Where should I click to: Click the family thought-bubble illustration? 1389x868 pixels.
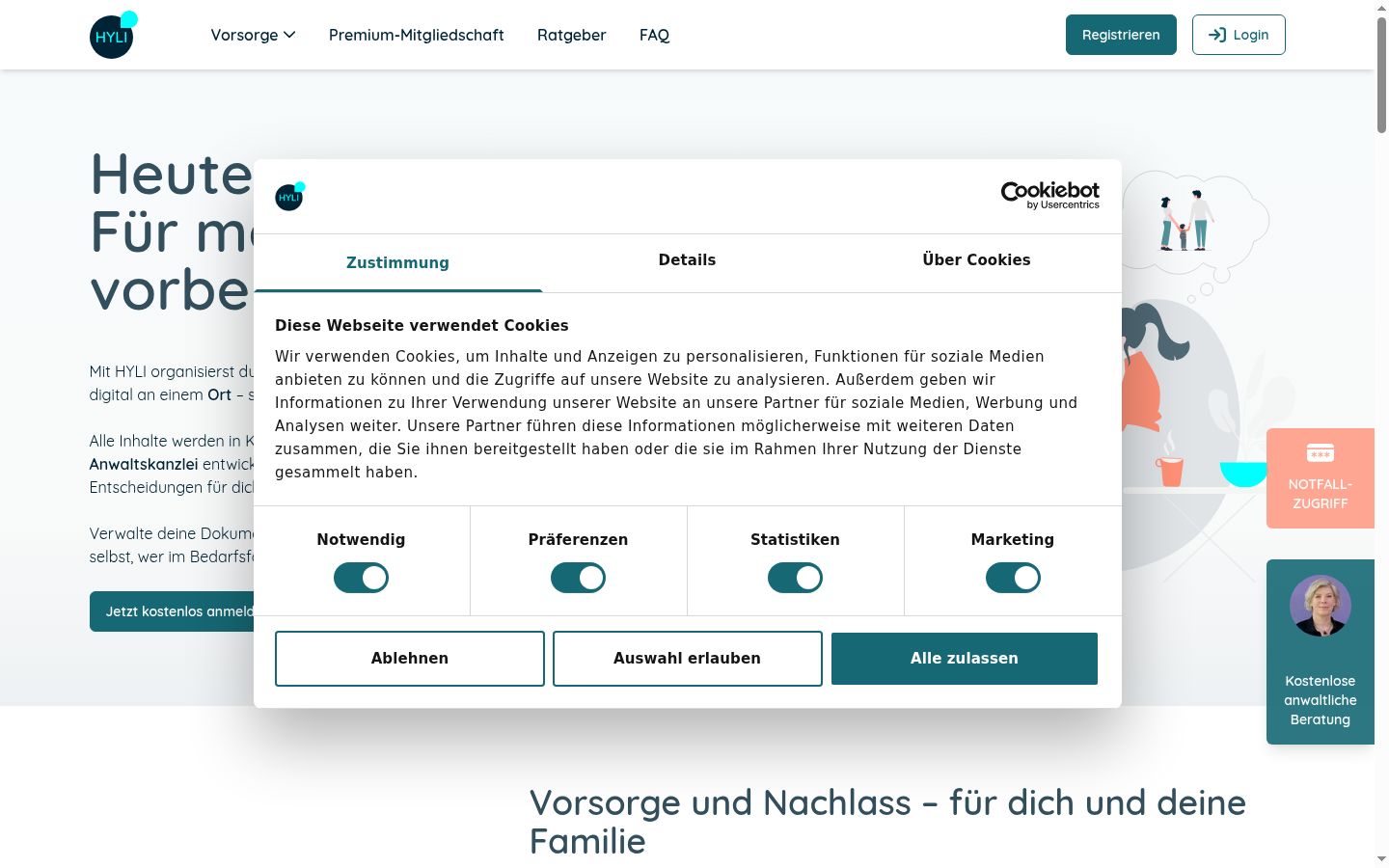coord(1194,220)
